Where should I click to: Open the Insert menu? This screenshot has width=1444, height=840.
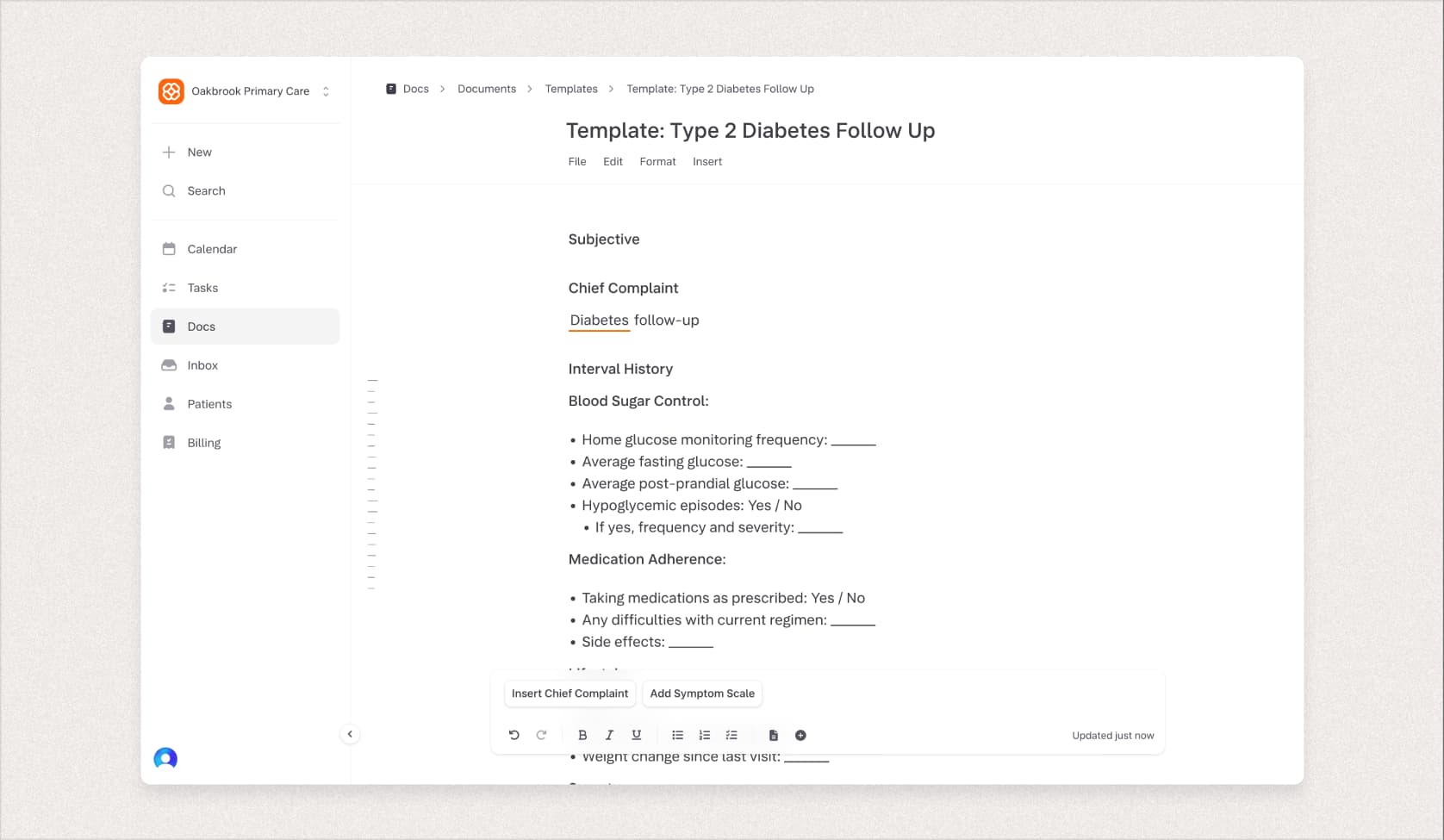point(707,161)
